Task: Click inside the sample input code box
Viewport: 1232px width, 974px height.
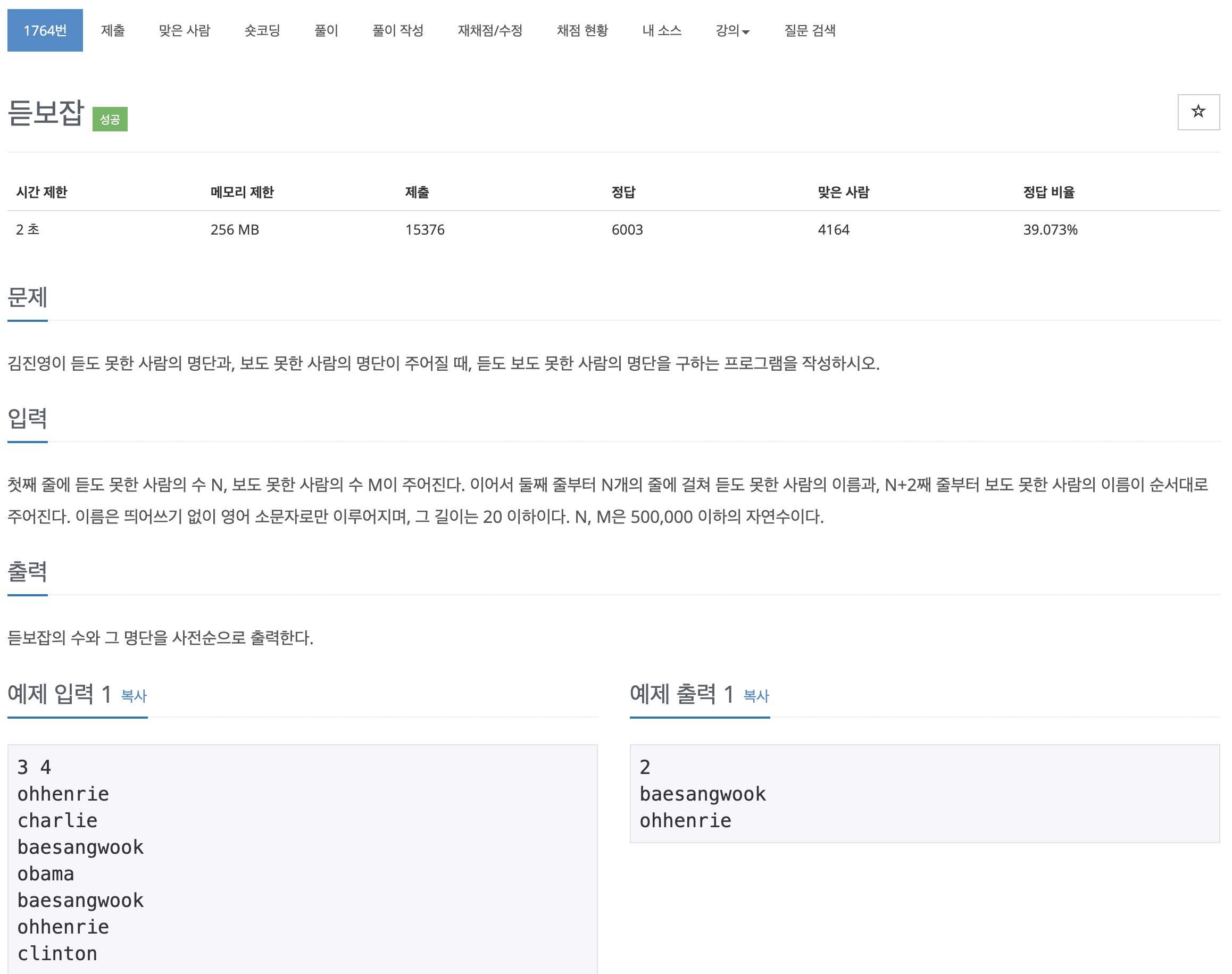Action: pos(302,855)
